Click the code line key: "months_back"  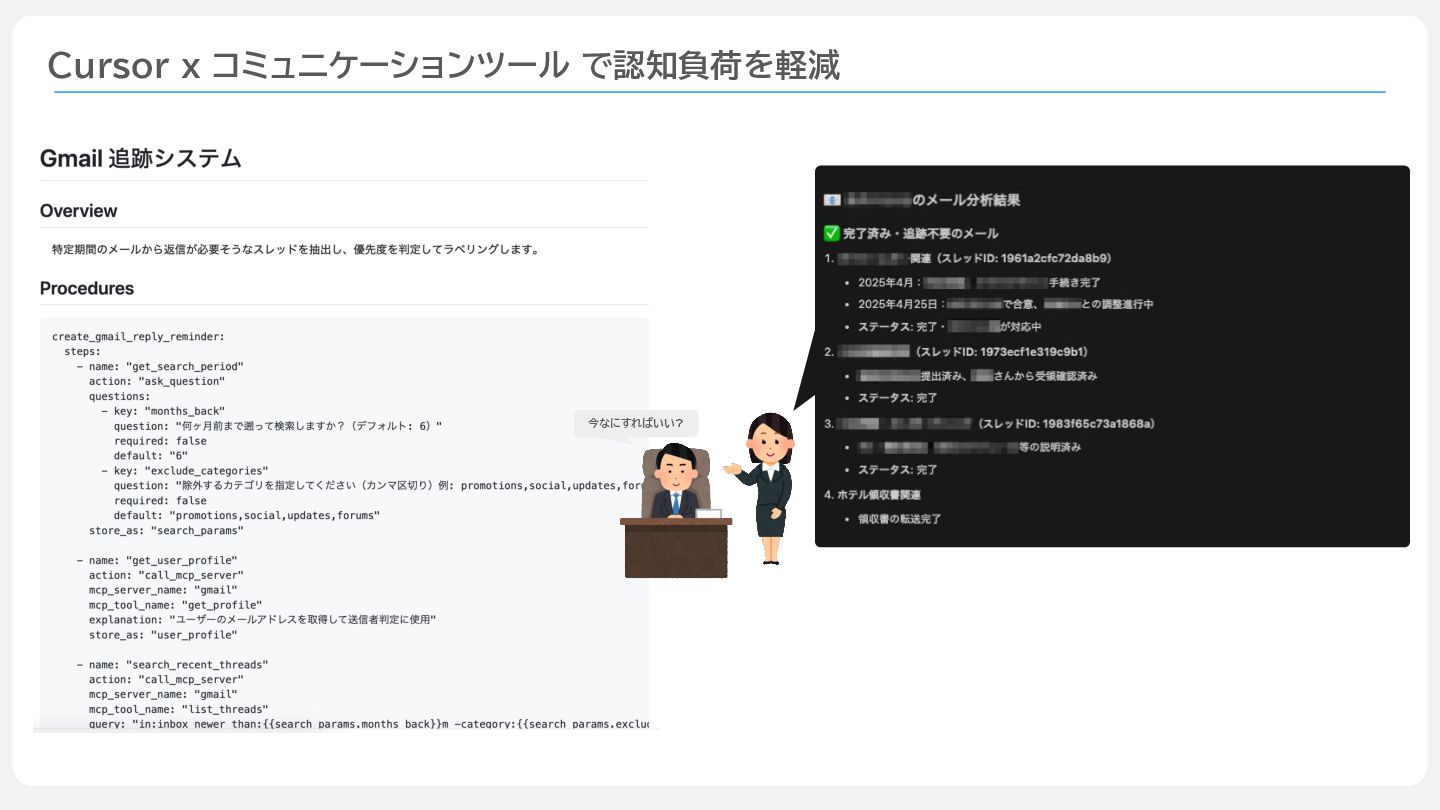coord(163,411)
